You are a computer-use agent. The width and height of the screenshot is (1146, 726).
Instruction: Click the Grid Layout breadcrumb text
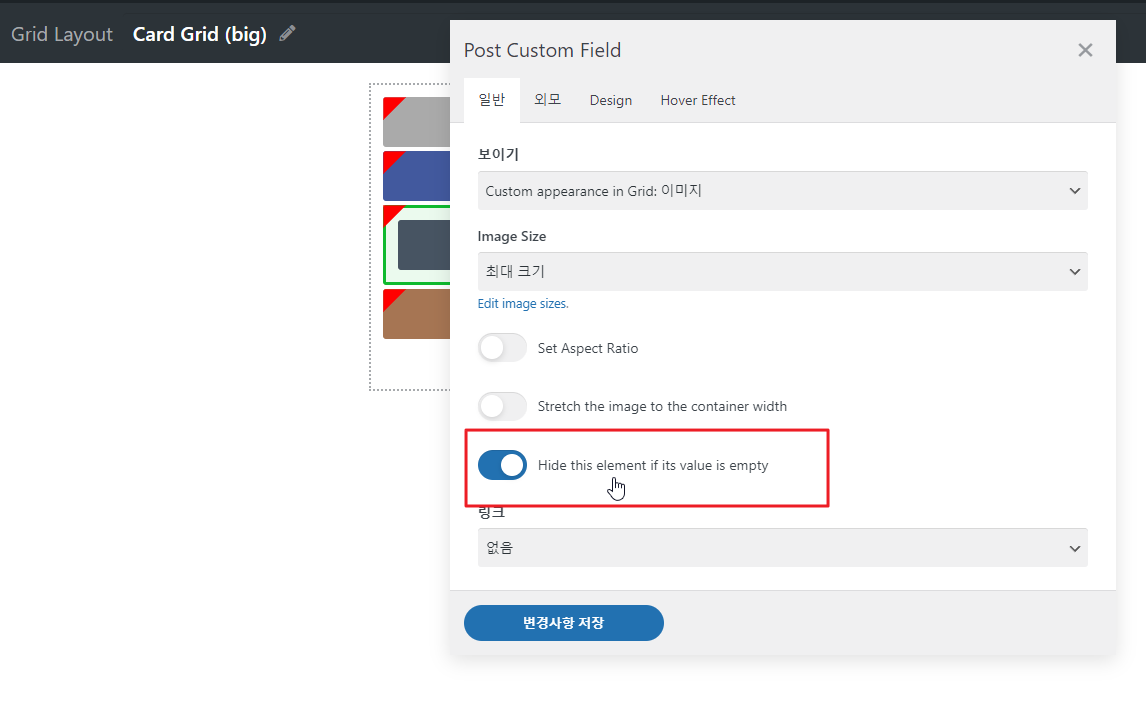pyautogui.click(x=62, y=34)
